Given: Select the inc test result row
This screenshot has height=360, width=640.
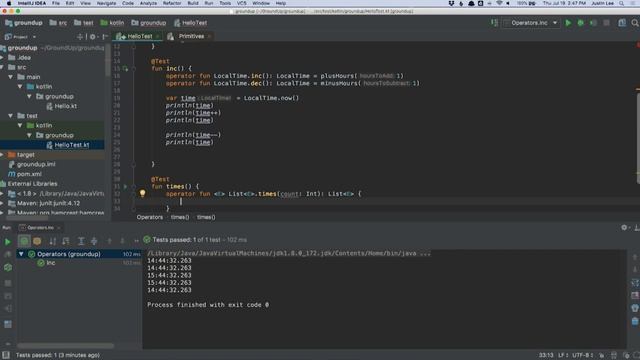Looking at the screenshot, I should coord(80,263).
